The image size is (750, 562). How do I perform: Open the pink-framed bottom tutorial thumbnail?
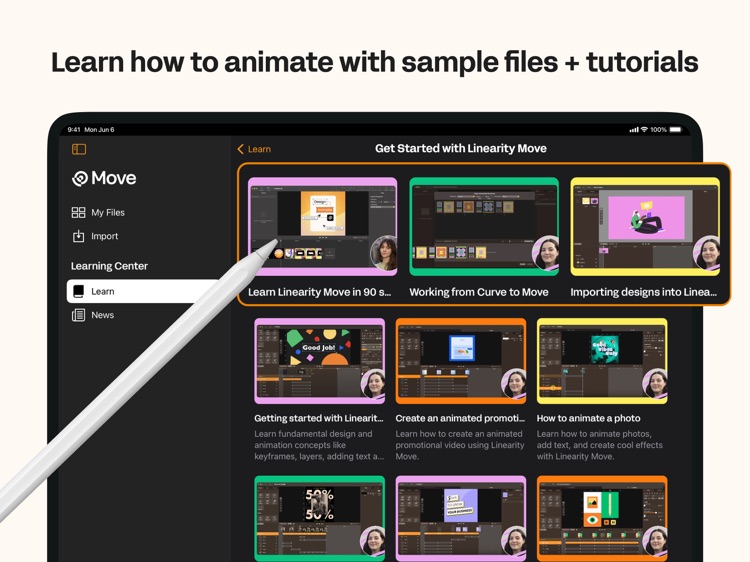click(x=461, y=518)
